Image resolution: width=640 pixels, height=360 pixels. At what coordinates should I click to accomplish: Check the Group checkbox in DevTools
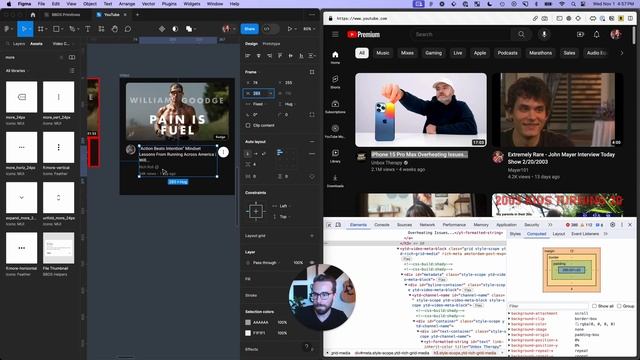(619, 306)
